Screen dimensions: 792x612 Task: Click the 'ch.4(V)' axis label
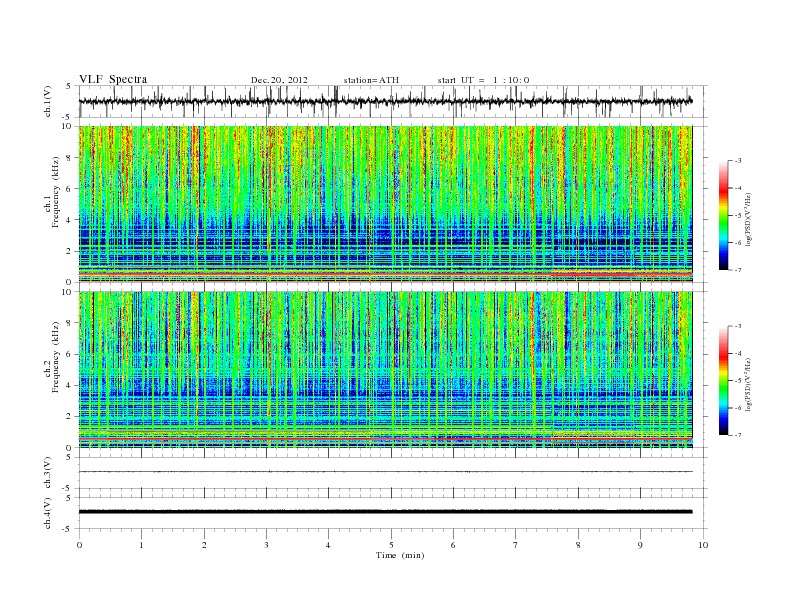pos(48,513)
